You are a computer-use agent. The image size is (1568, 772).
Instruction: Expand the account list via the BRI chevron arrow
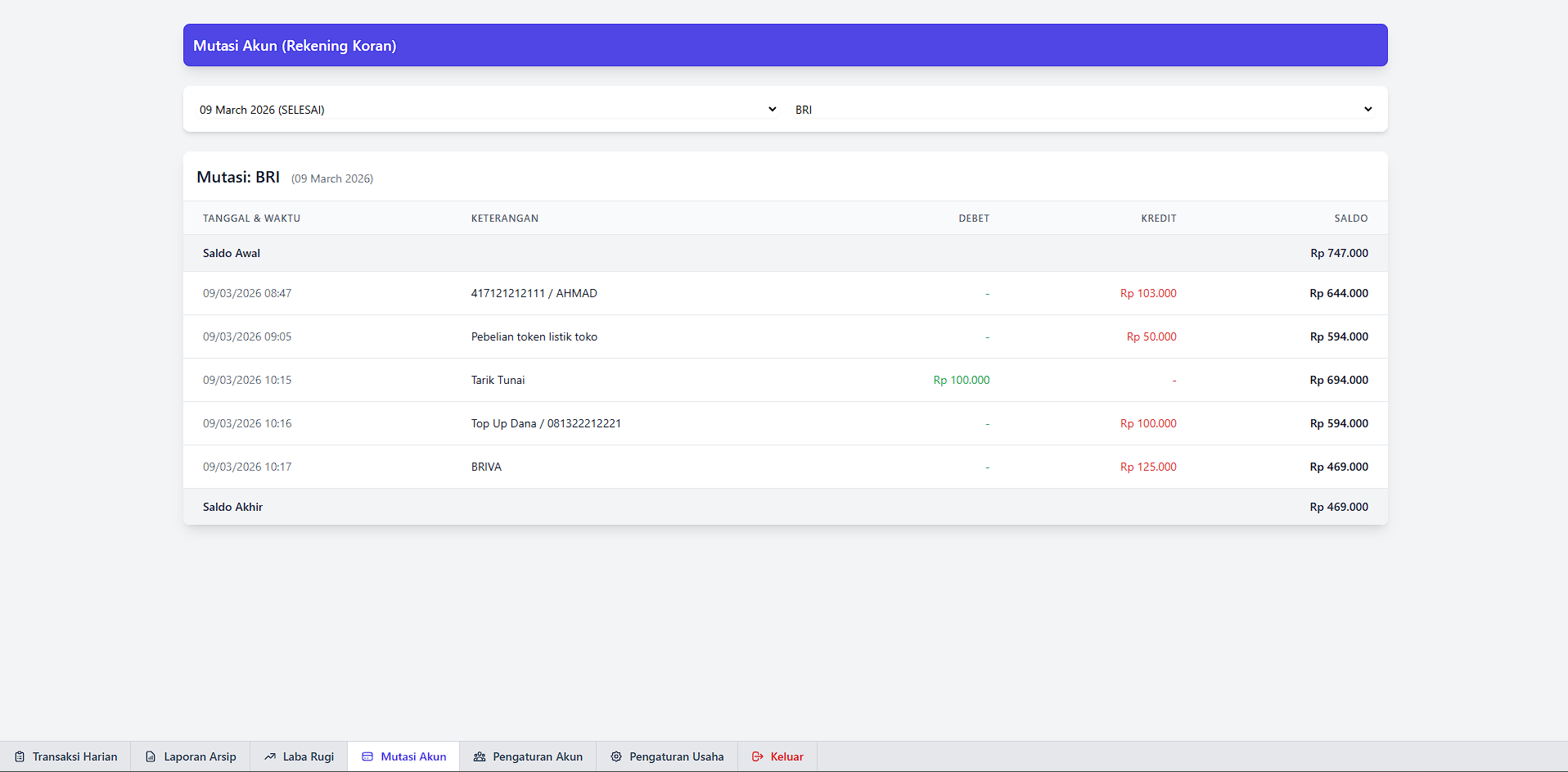point(1367,110)
